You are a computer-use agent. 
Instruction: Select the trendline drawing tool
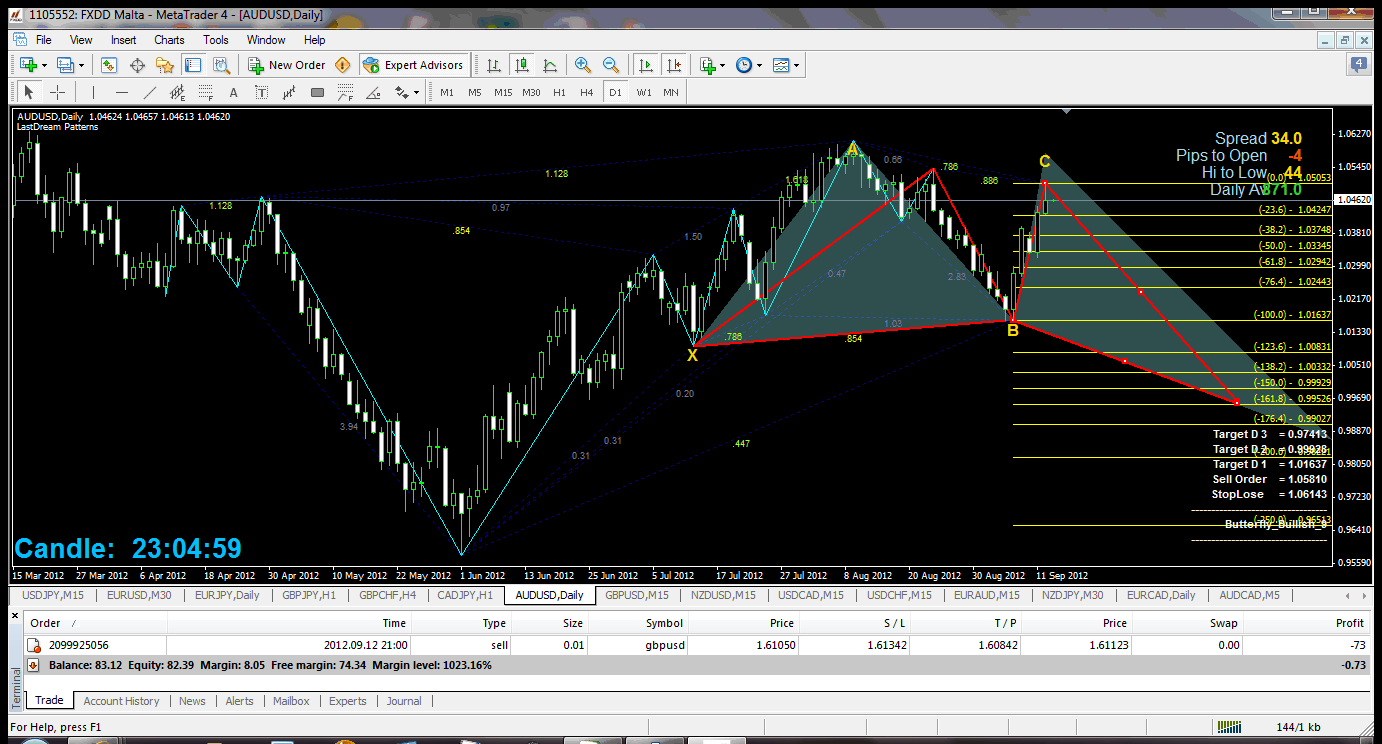(150, 92)
